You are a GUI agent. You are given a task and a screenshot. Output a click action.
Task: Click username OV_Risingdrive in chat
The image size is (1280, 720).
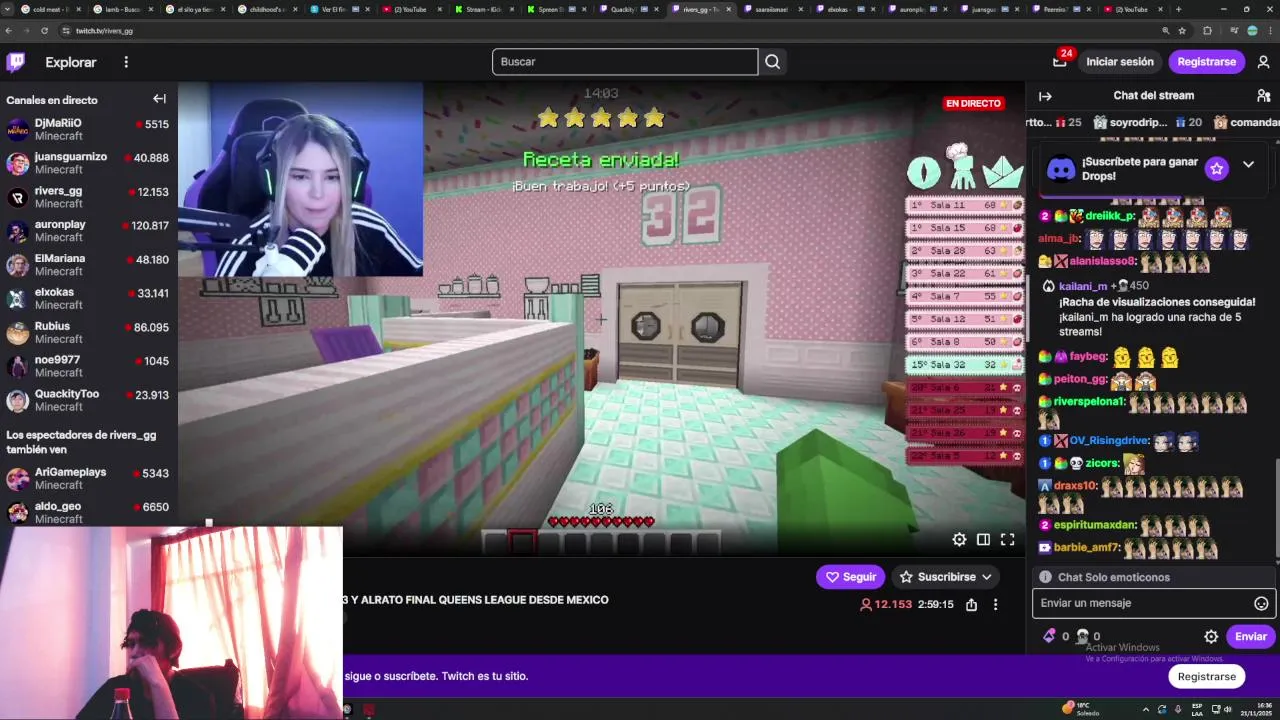[1109, 441]
